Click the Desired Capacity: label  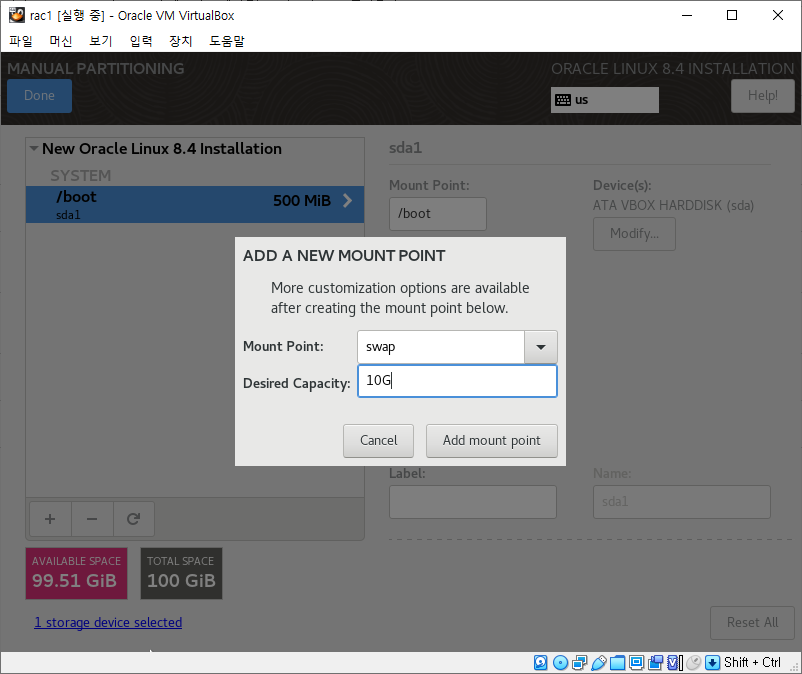297,383
